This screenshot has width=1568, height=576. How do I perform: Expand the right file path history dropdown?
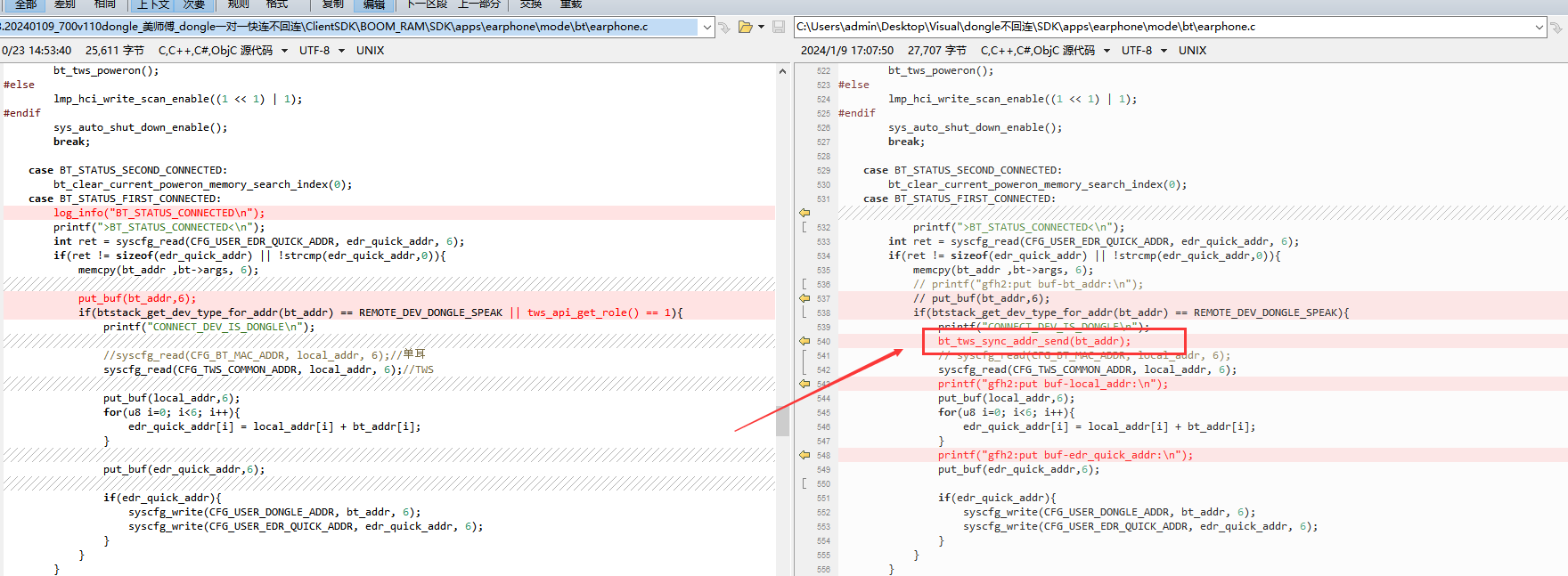[x=1539, y=27]
